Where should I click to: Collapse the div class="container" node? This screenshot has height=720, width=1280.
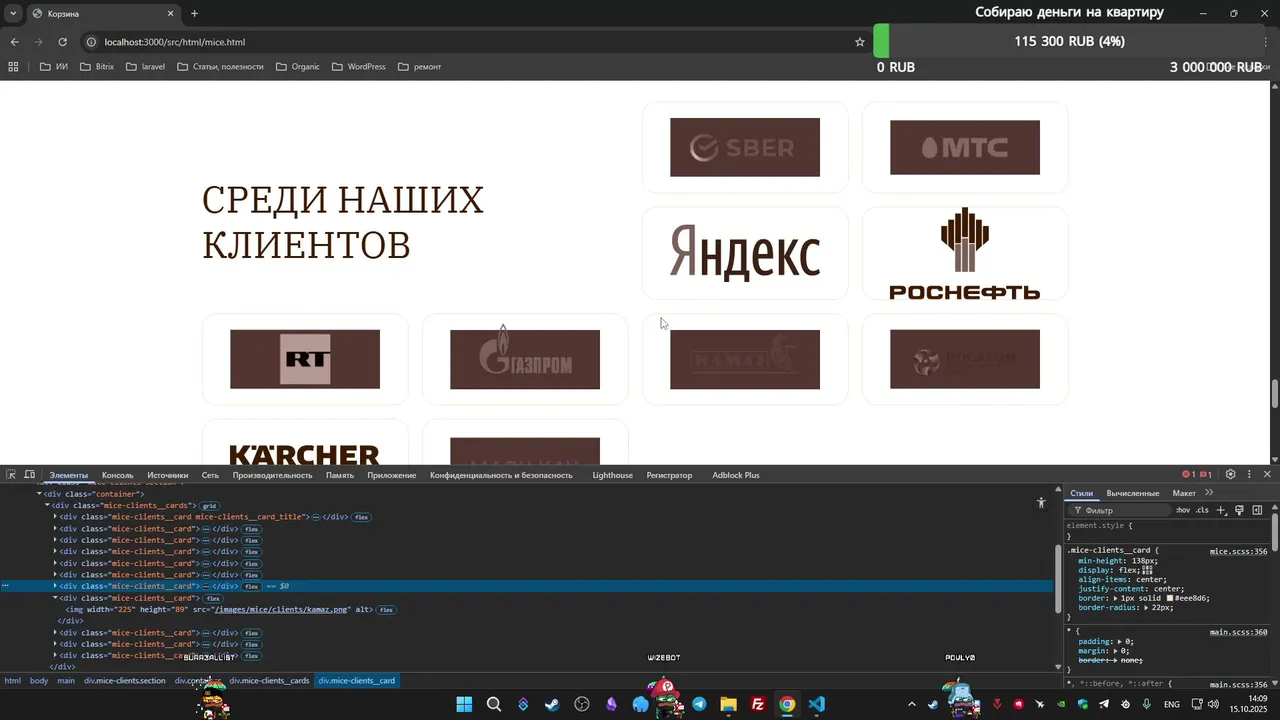coord(40,494)
